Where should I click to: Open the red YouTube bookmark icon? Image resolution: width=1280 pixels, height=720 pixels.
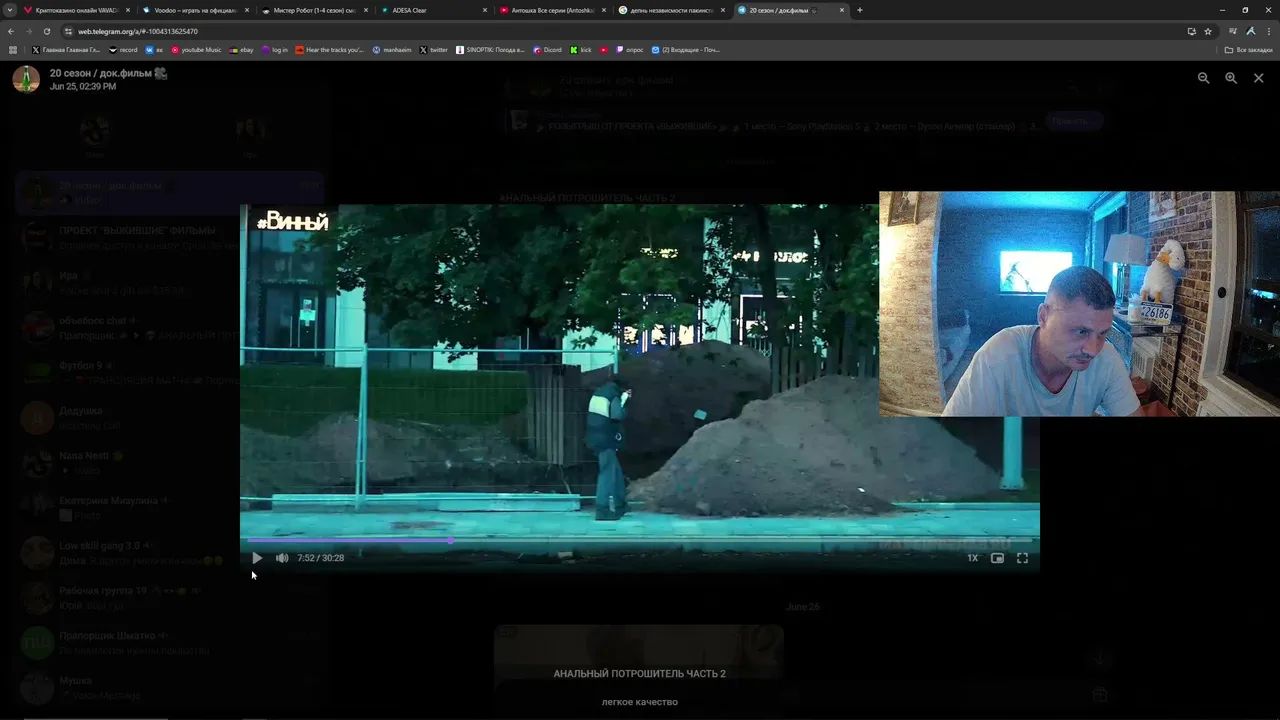tap(604, 50)
